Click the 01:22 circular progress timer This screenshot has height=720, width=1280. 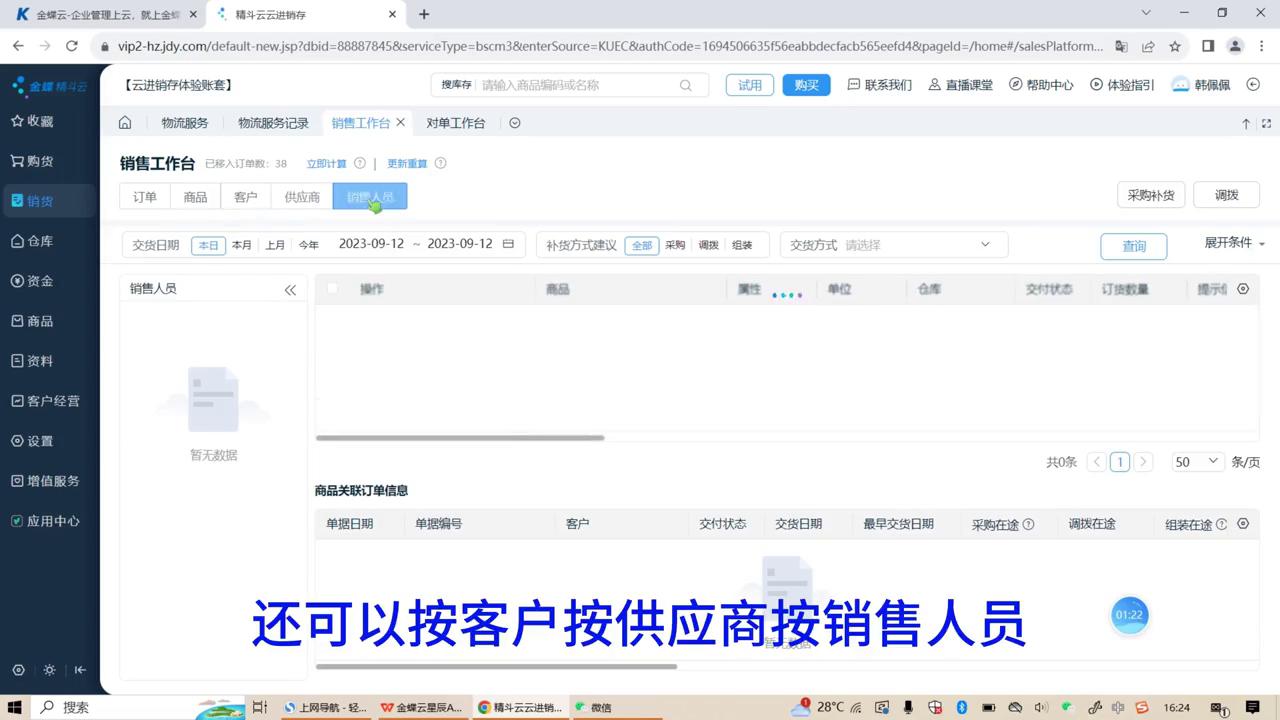click(x=1129, y=615)
